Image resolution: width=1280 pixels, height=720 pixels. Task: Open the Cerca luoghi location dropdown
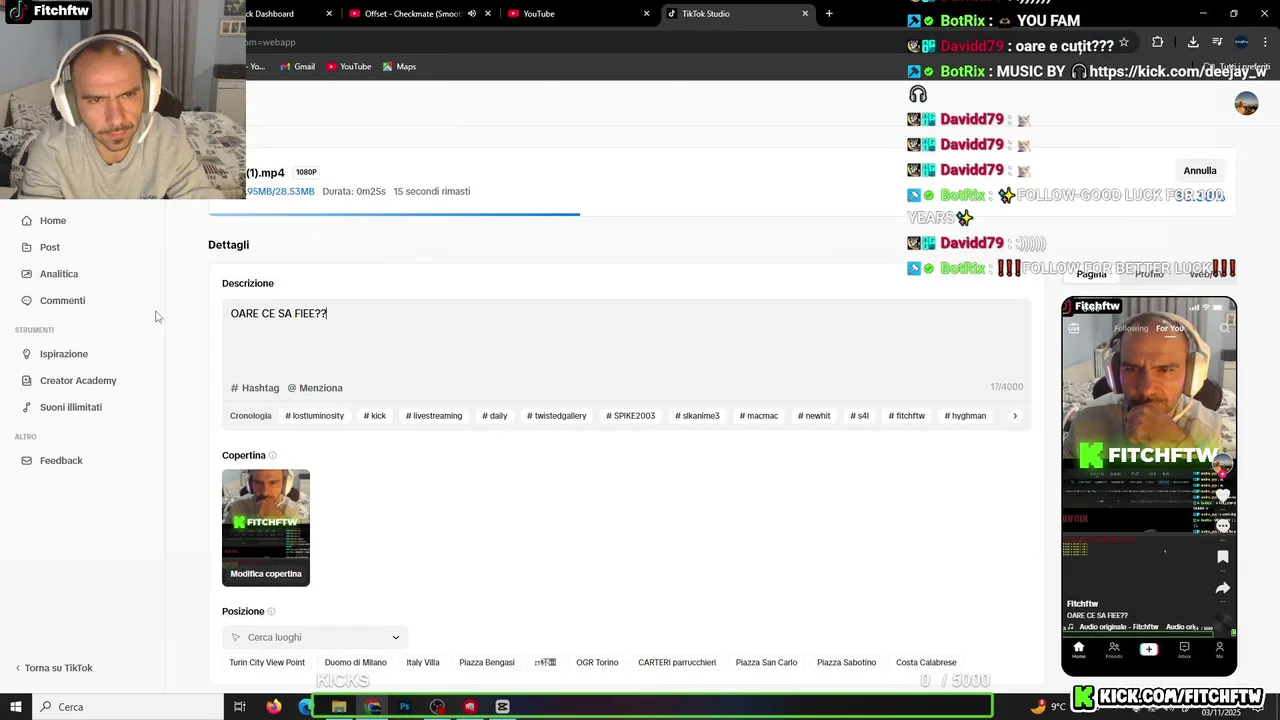coord(315,638)
